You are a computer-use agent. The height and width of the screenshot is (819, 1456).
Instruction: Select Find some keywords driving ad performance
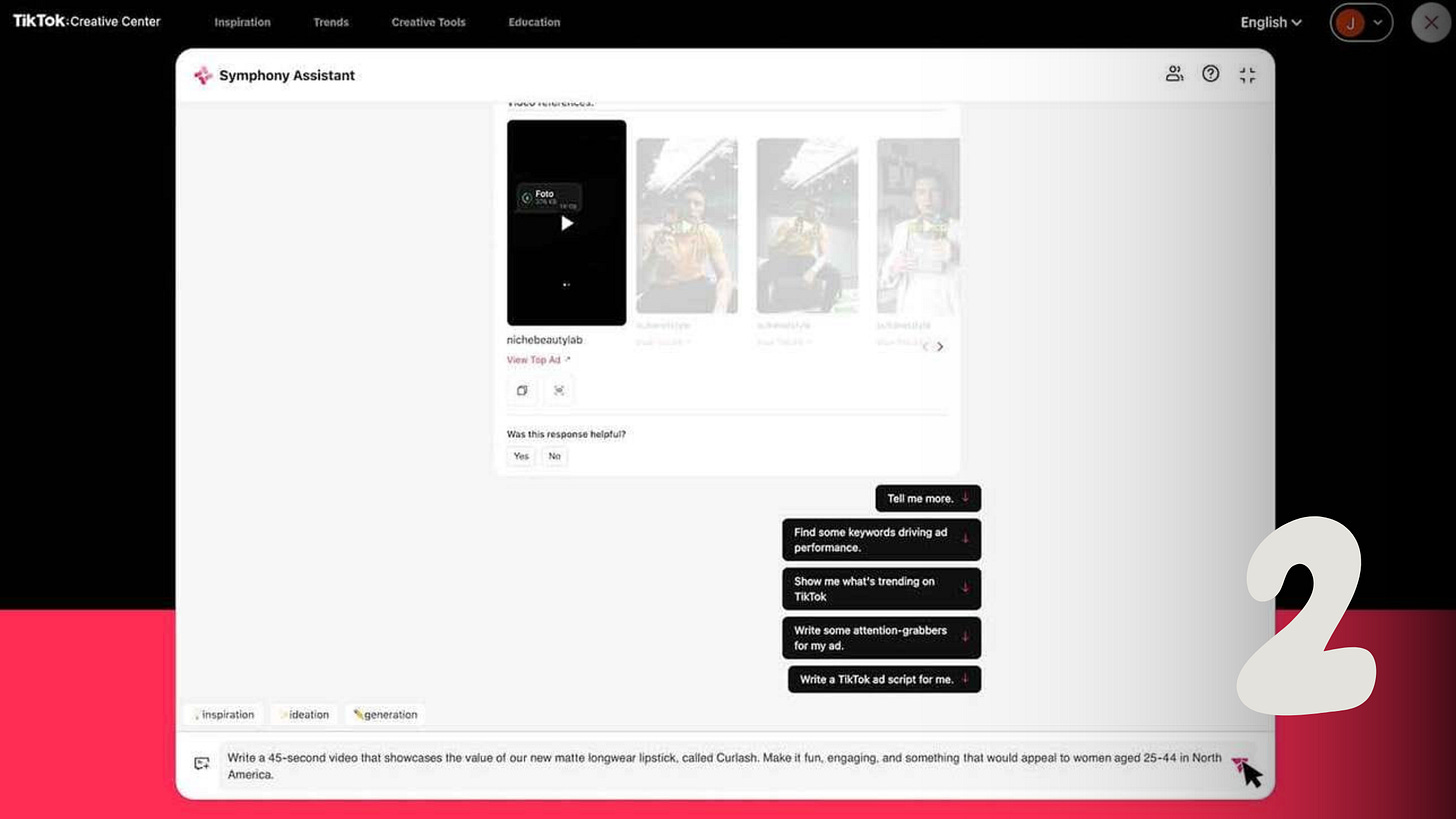(x=881, y=540)
